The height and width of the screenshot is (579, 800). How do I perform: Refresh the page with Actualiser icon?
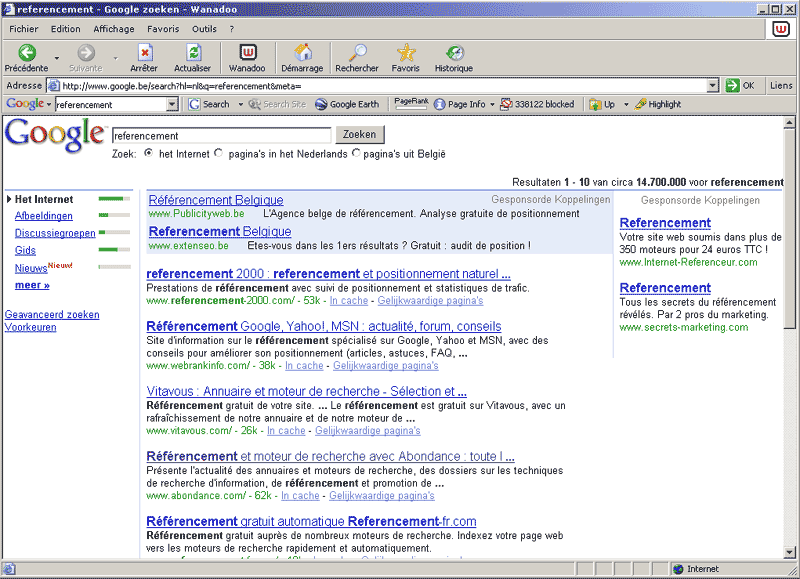click(193, 53)
